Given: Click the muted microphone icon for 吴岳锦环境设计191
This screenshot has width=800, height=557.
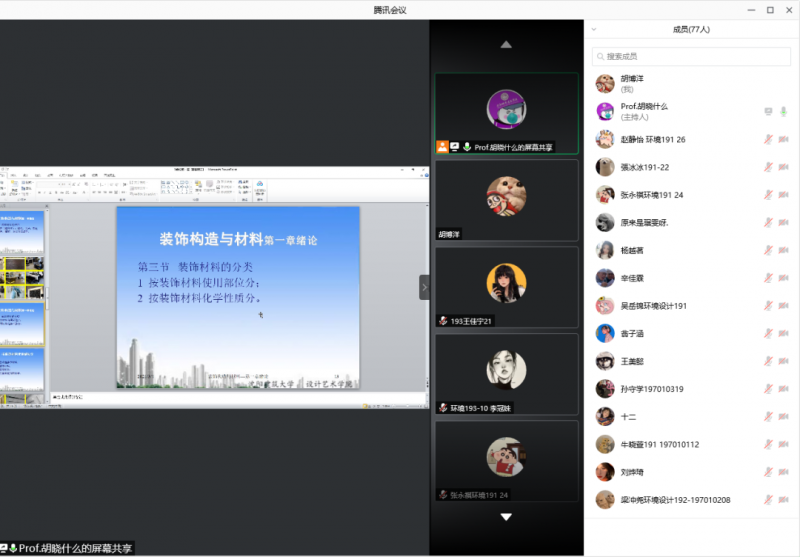Looking at the screenshot, I should pyautogui.click(x=768, y=305).
